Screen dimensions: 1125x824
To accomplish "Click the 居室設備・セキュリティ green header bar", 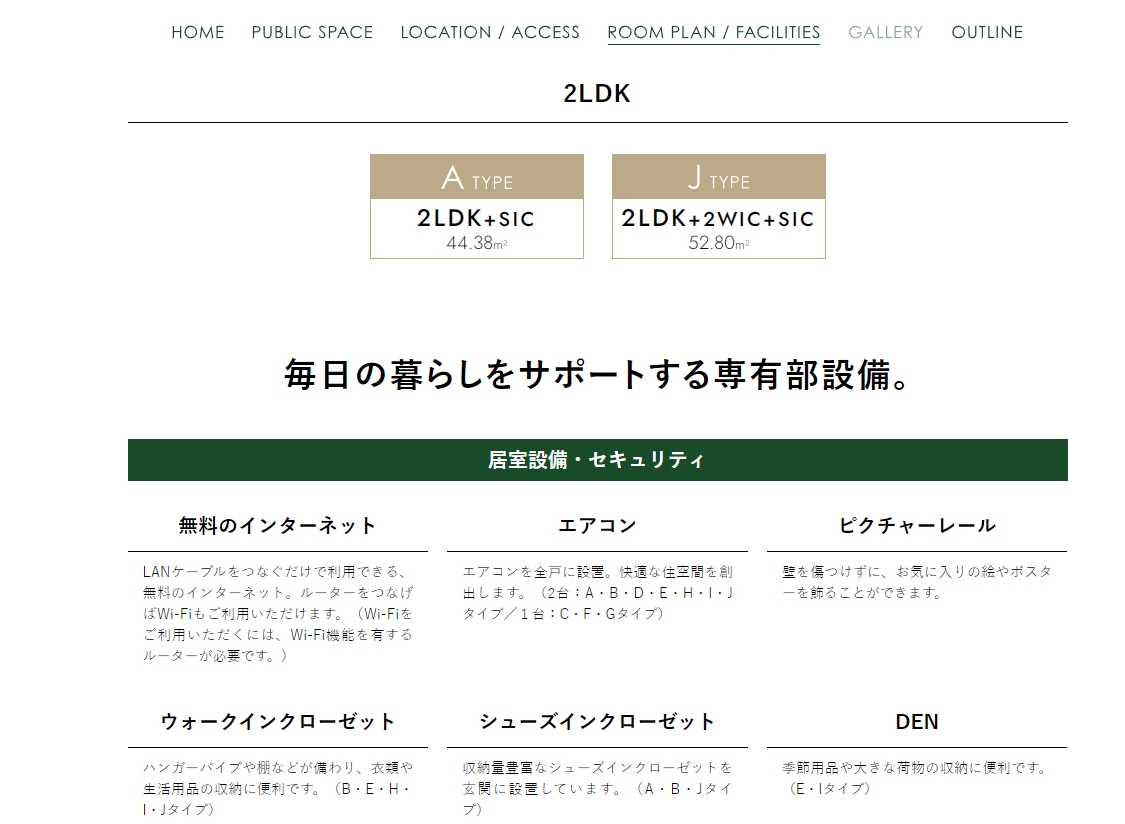I will pos(596,458).
